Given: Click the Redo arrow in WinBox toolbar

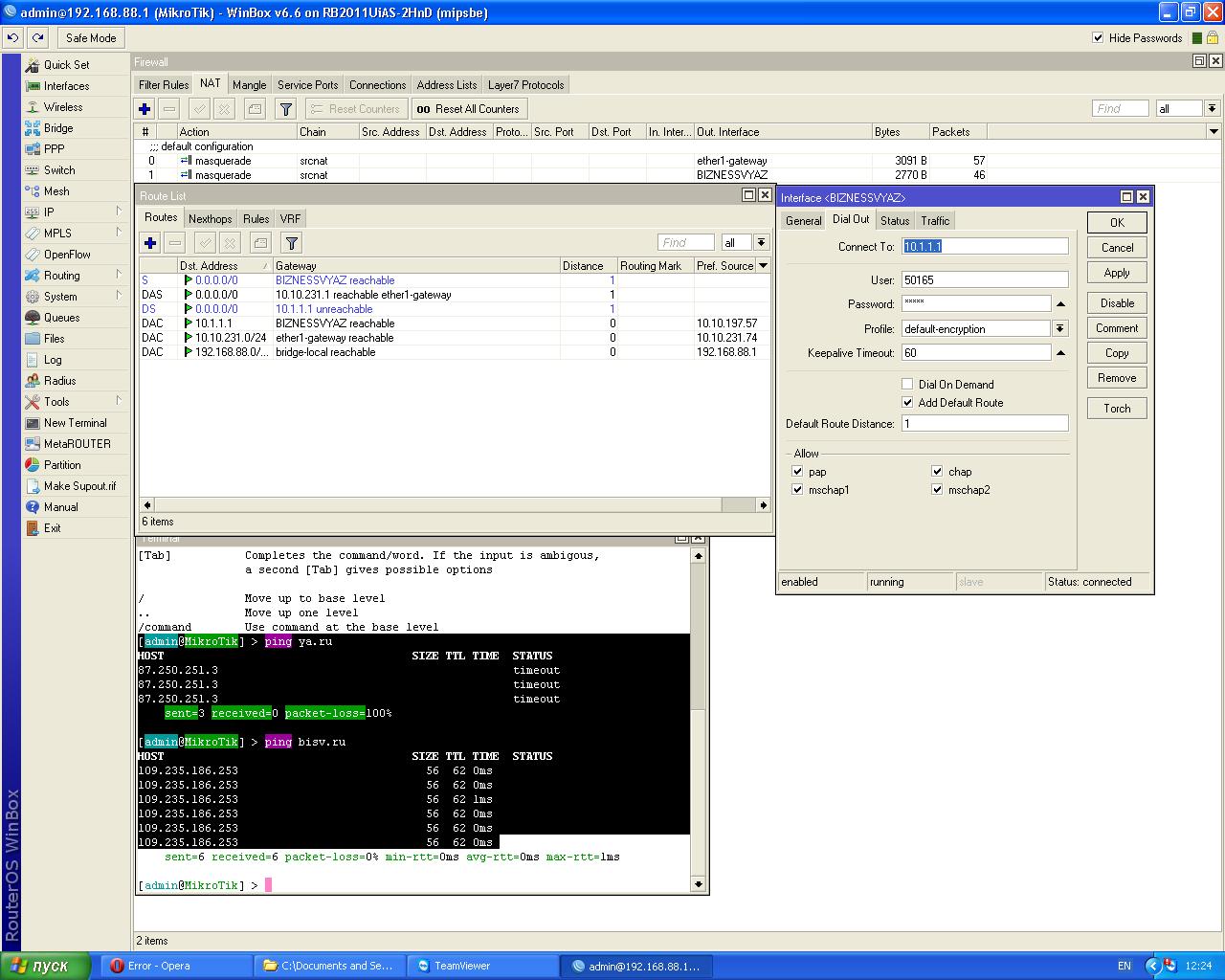Looking at the screenshot, I should tap(37, 38).
